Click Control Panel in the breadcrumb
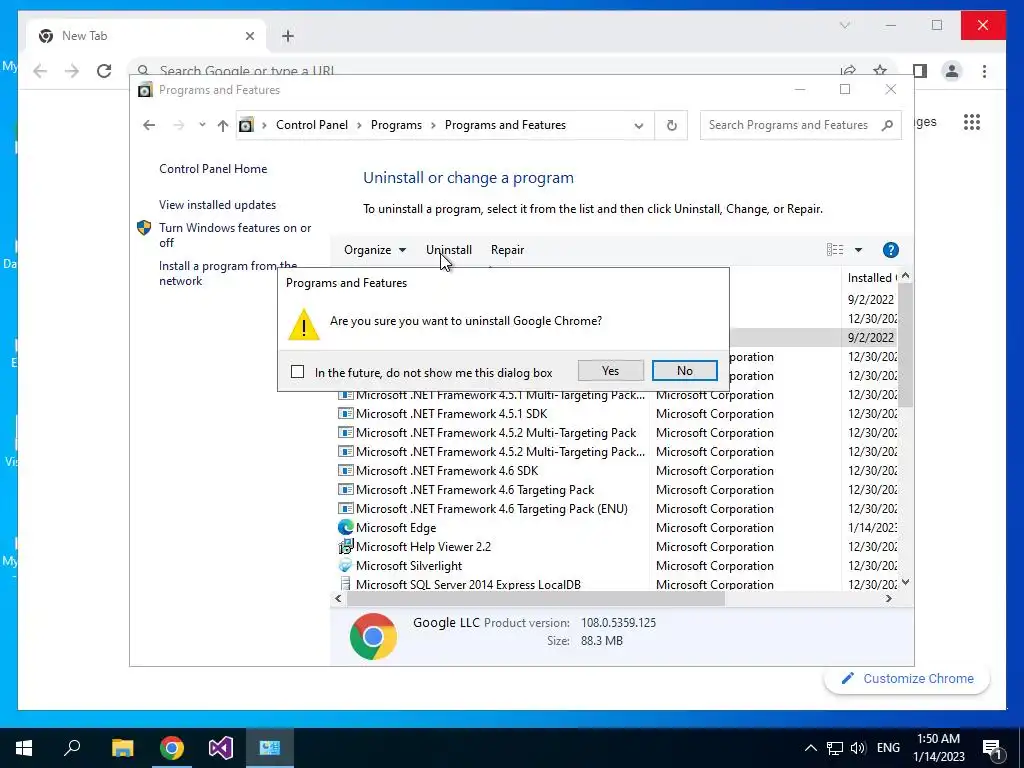Screen dimensions: 1024x768 point(312,125)
